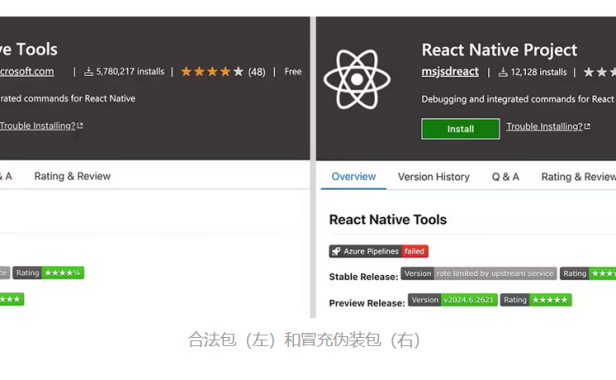This screenshot has height=380, width=616.
Task: Switch to the Version History tab
Action: [434, 177]
